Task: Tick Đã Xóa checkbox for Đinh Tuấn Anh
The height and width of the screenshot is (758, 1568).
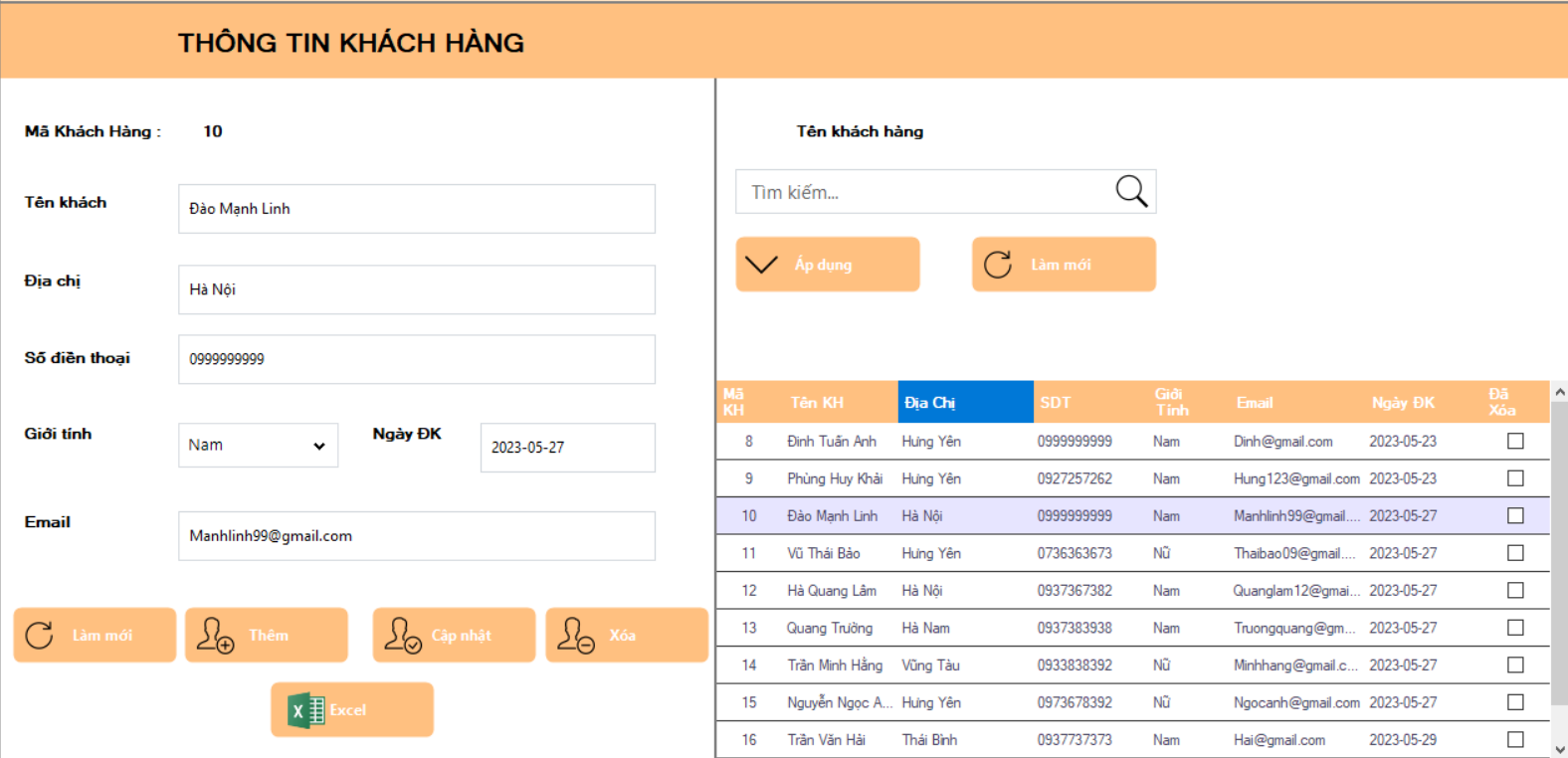Action: (1515, 441)
